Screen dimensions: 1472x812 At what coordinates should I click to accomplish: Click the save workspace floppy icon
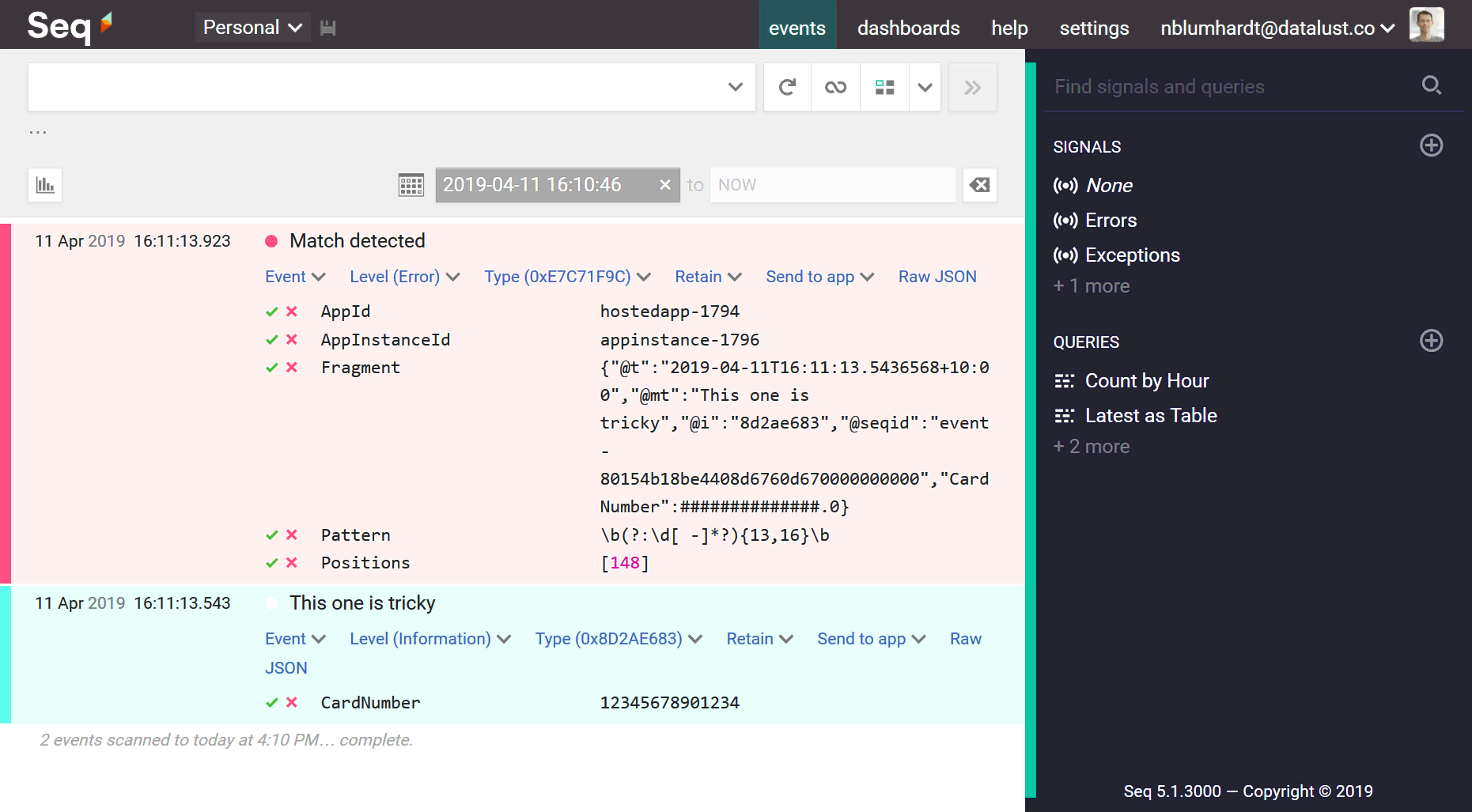pos(328,28)
